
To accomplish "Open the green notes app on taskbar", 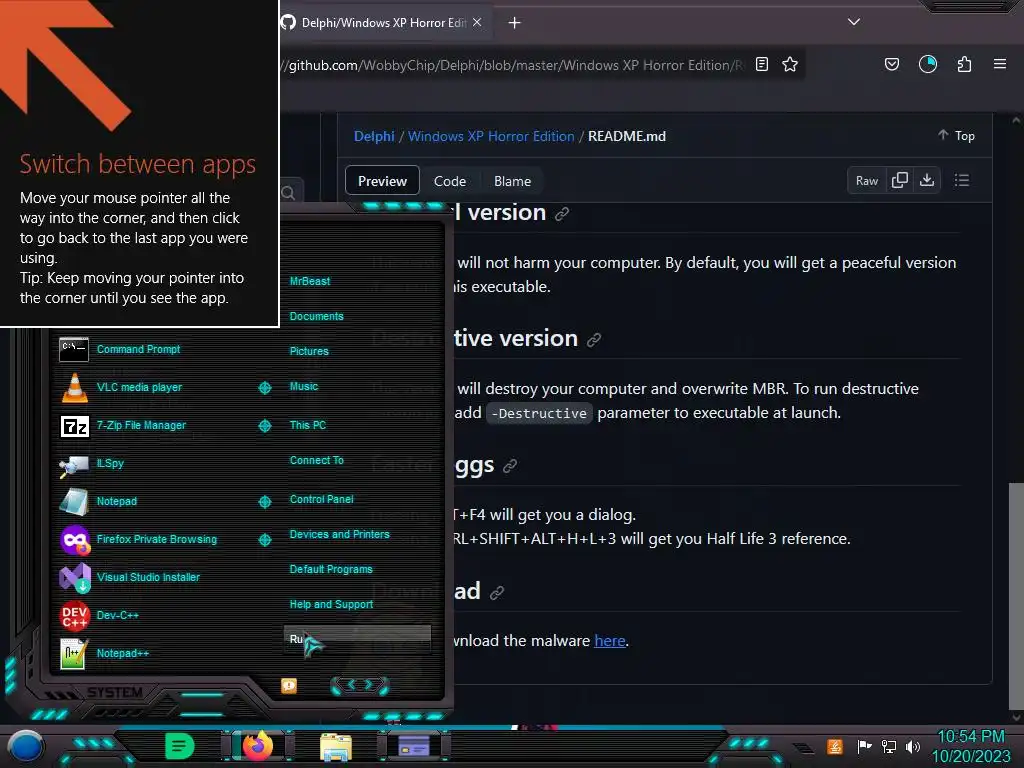I will (x=179, y=746).
